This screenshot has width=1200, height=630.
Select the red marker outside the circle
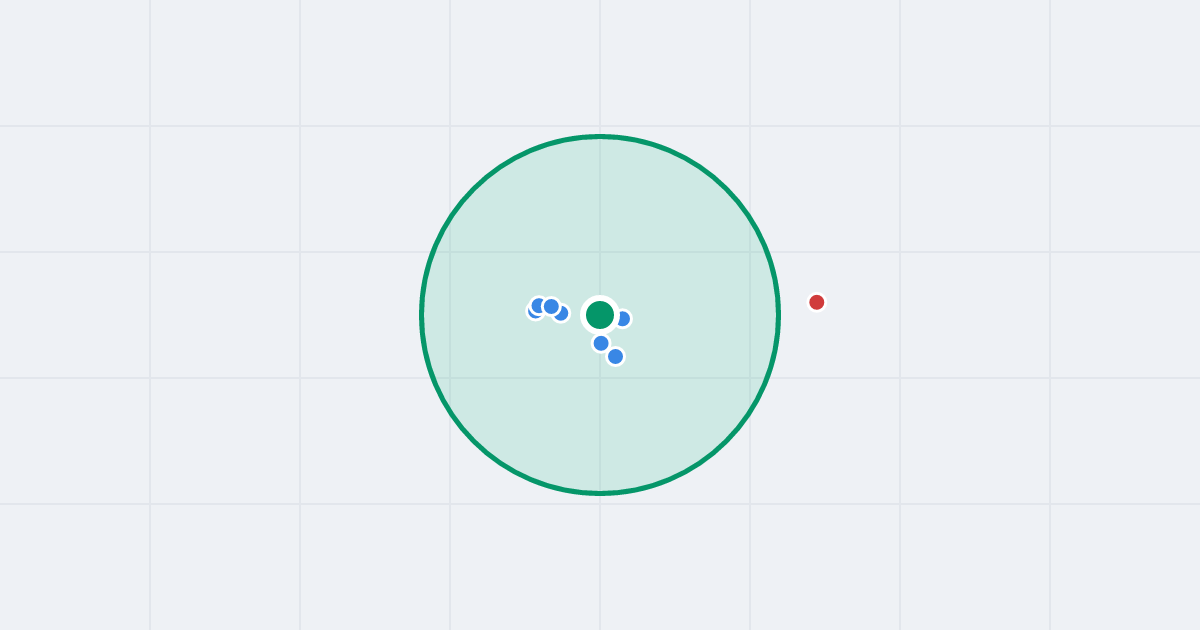[x=817, y=302]
